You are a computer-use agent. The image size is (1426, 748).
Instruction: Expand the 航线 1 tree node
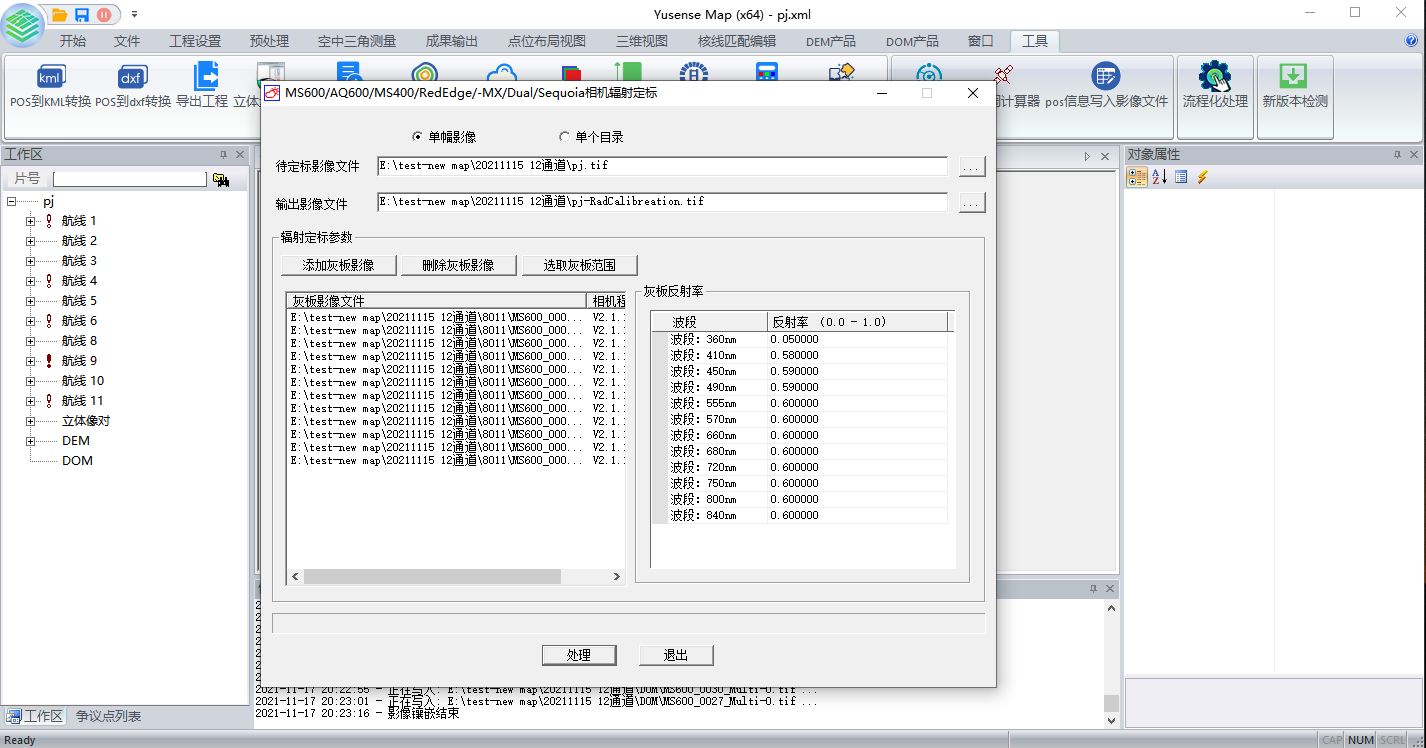pyautogui.click(x=30, y=221)
